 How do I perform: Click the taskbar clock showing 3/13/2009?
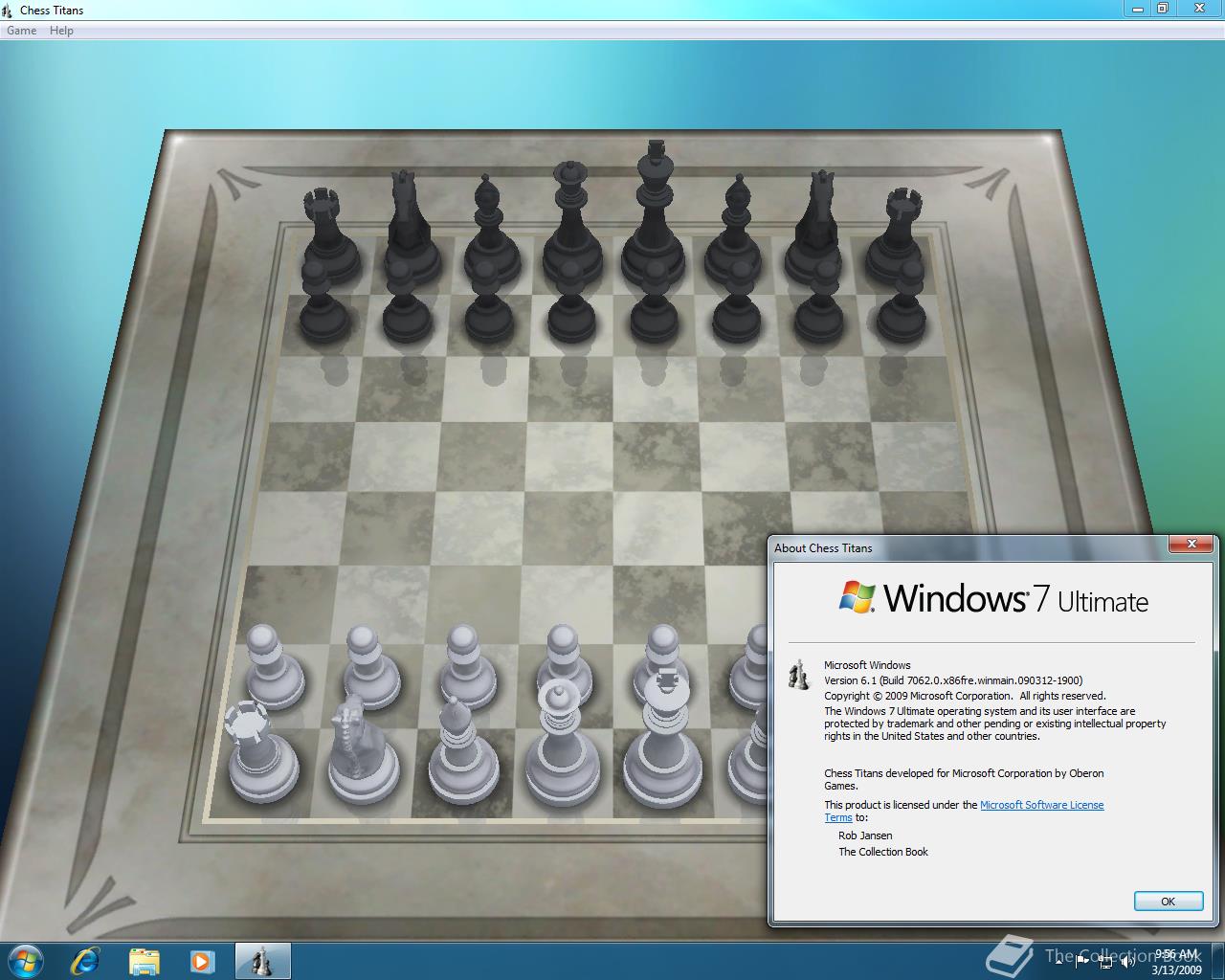[x=1176, y=962]
